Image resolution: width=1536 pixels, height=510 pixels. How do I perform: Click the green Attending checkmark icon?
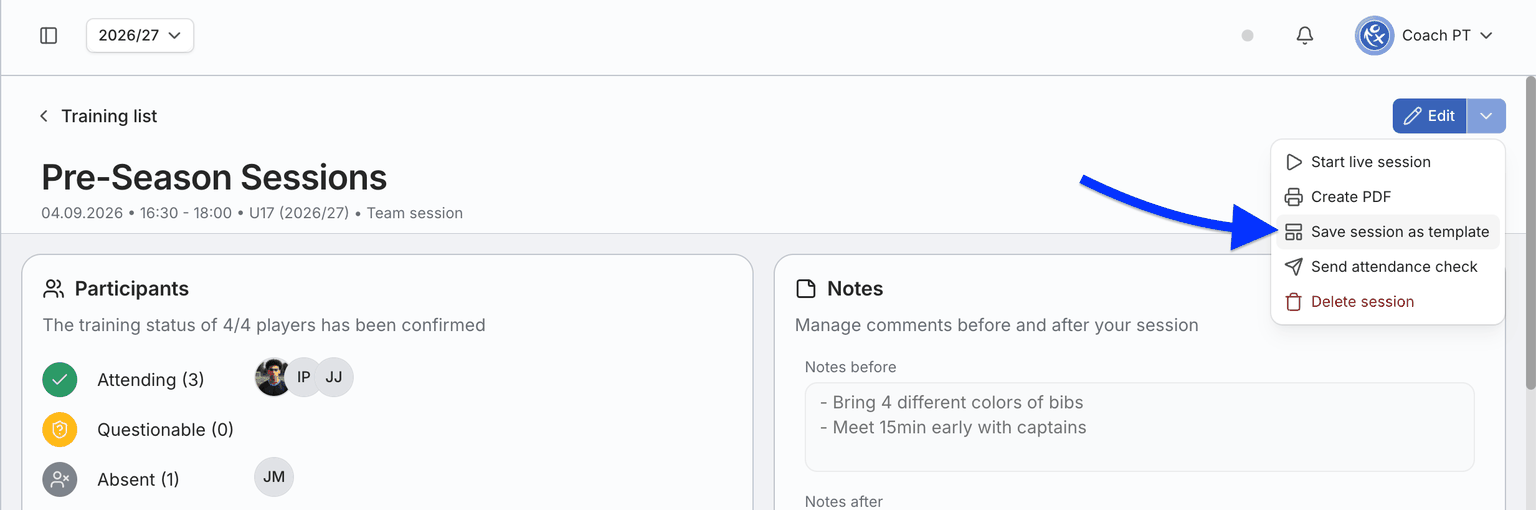coord(60,380)
